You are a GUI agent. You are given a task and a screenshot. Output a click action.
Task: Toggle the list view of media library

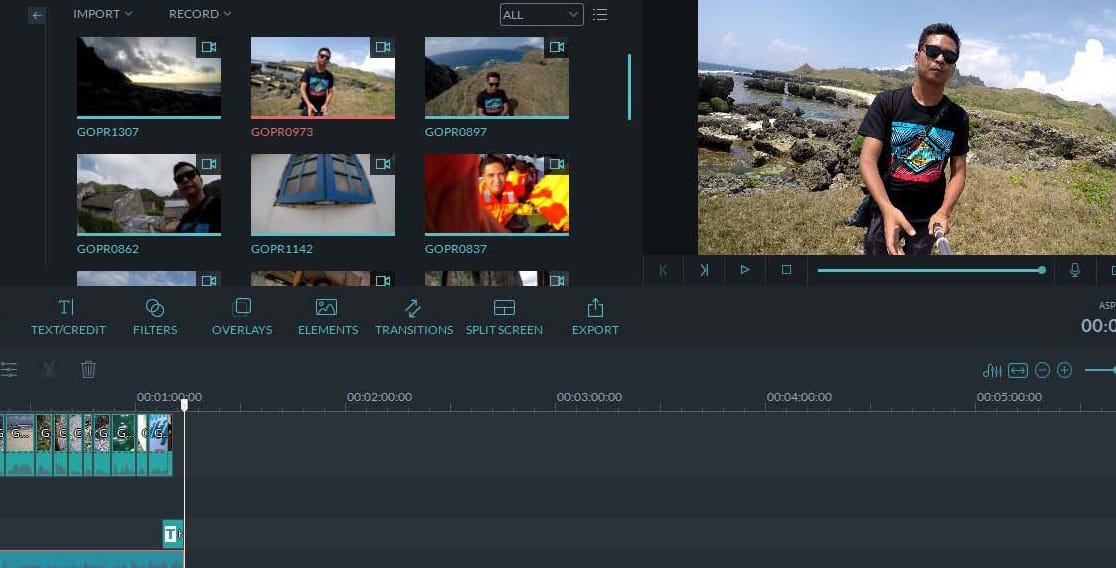pyautogui.click(x=600, y=15)
